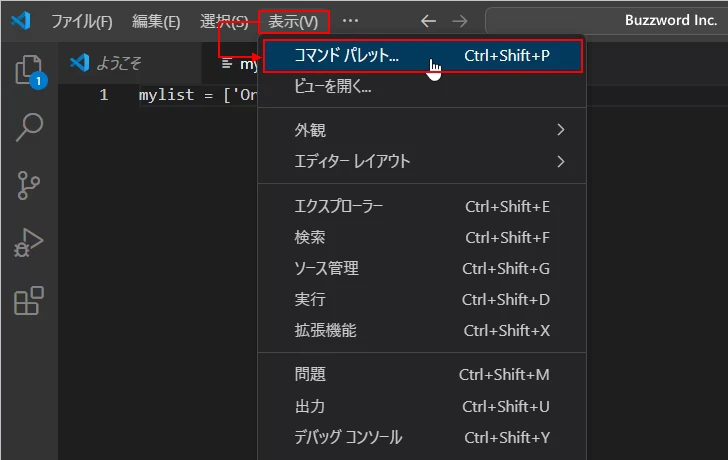Select ソース管理 from the view menu
Image resolution: width=728 pixels, height=460 pixels.
[x=422, y=268]
